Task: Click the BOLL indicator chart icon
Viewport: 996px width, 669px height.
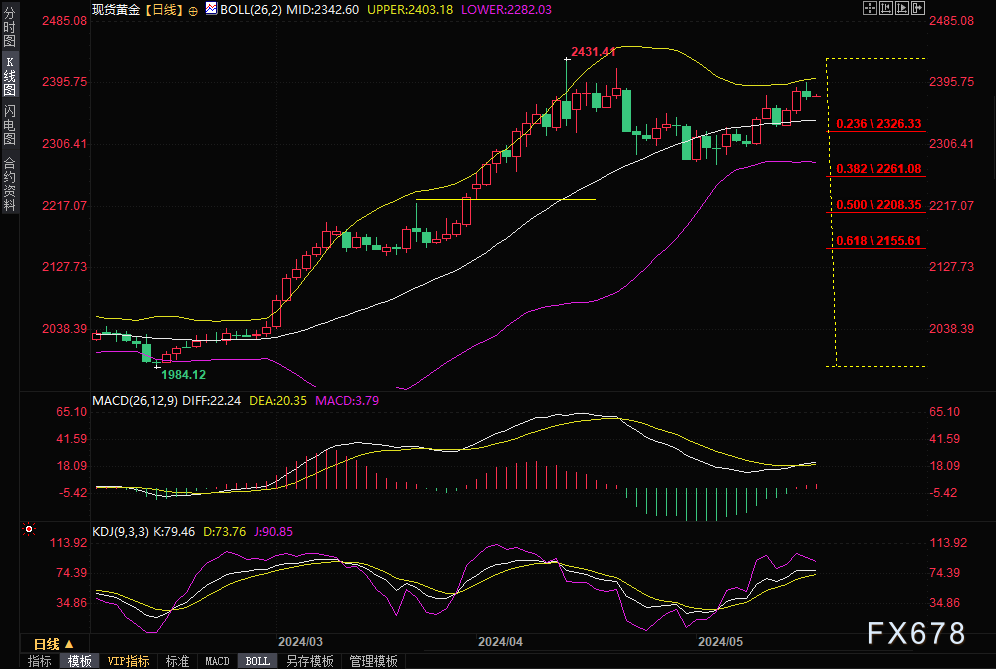Action: (211, 9)
